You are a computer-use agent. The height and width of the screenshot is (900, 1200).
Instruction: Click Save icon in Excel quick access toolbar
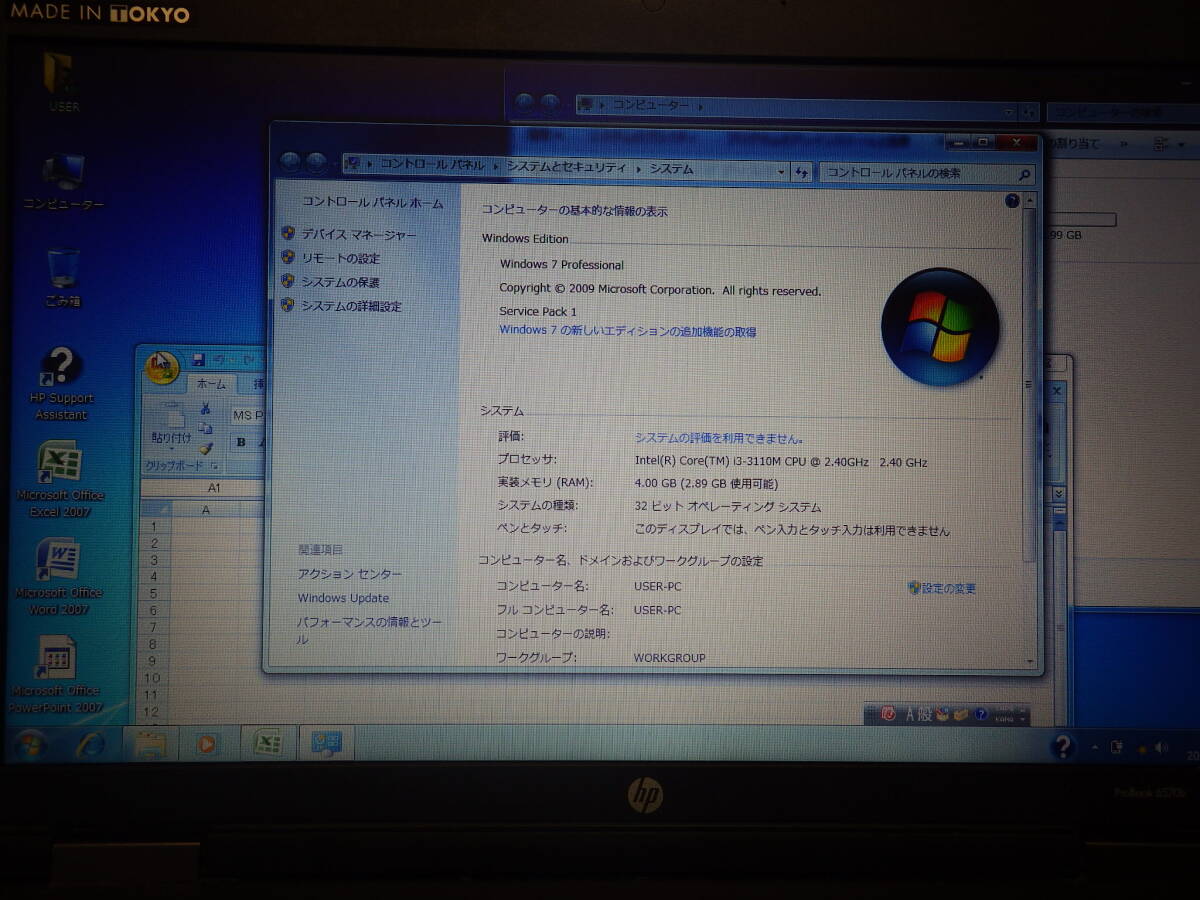(198, 359)
